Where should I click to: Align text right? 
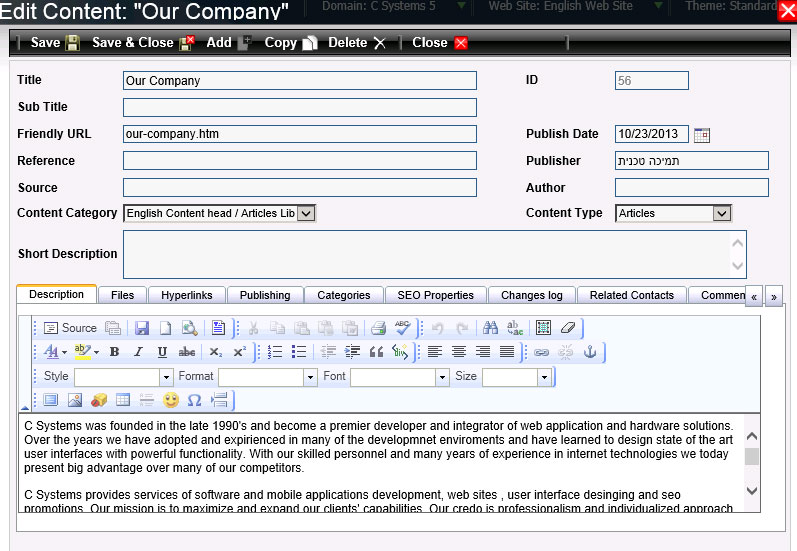(x=483, y=352)
